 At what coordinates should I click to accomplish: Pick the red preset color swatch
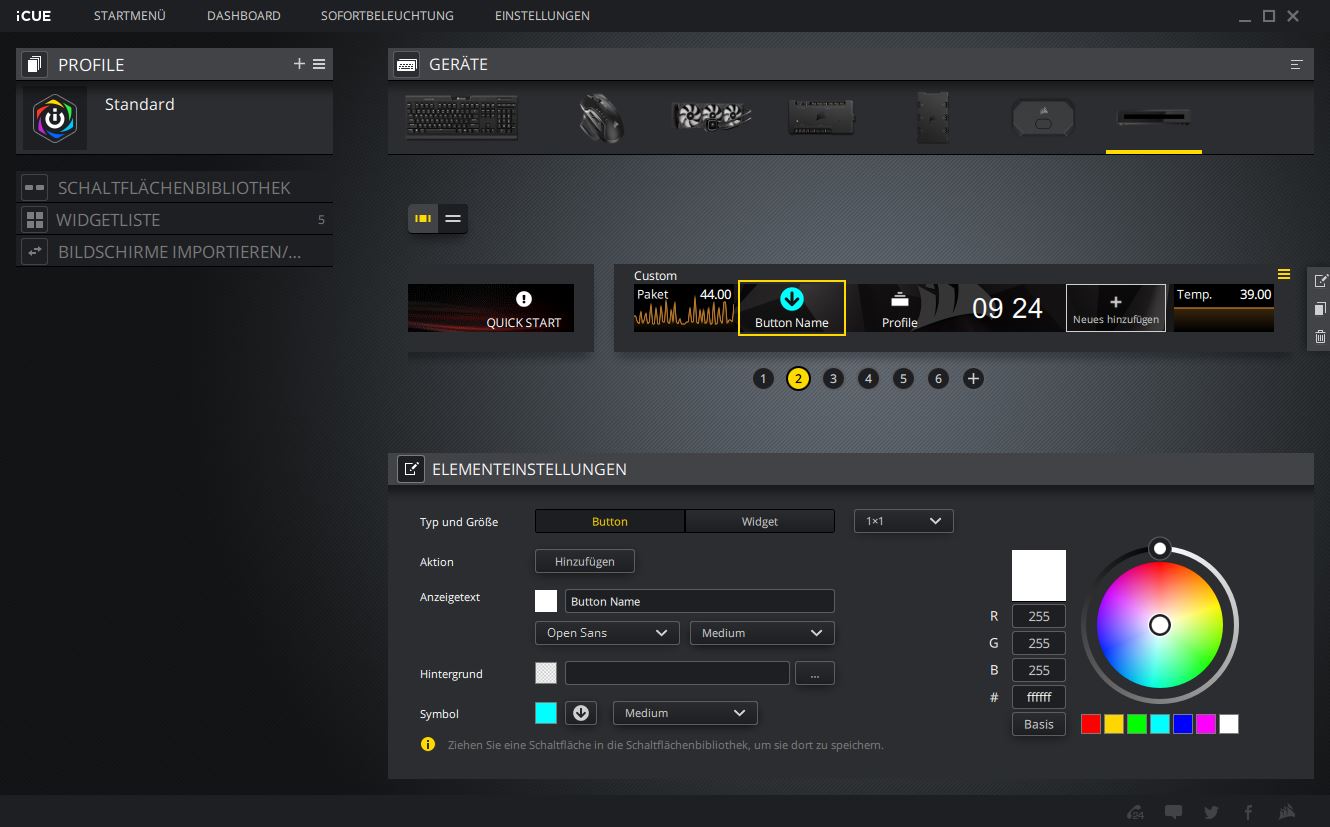pyautogui.click(x=1091, y=724)
